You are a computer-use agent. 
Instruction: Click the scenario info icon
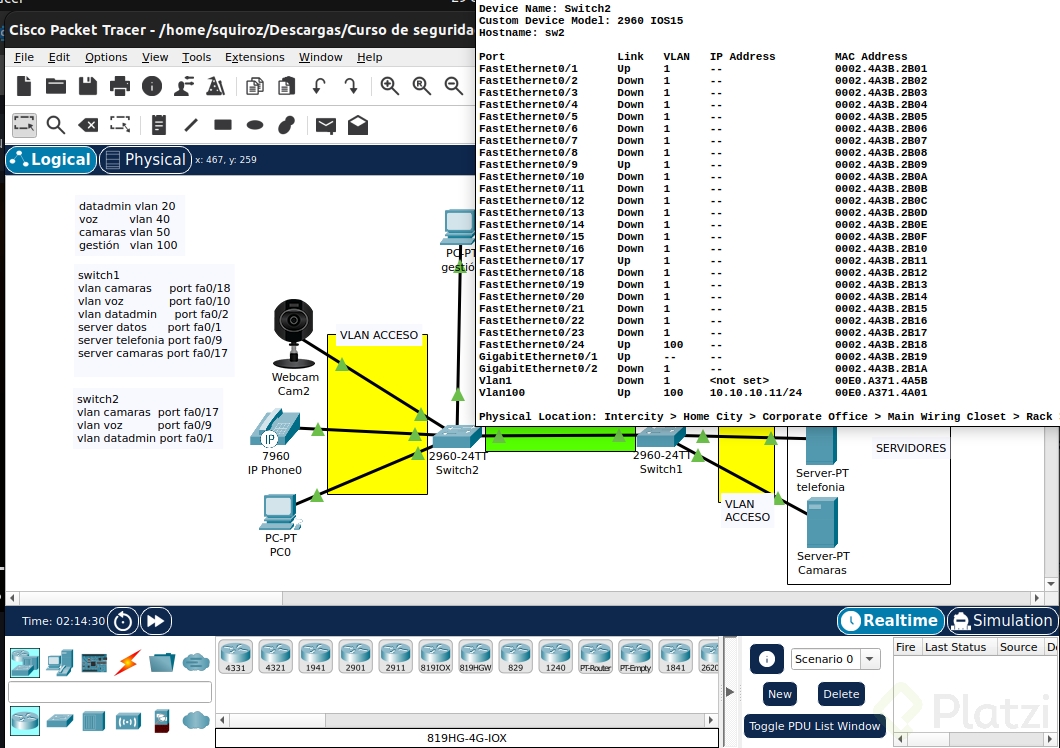point(766,659)
